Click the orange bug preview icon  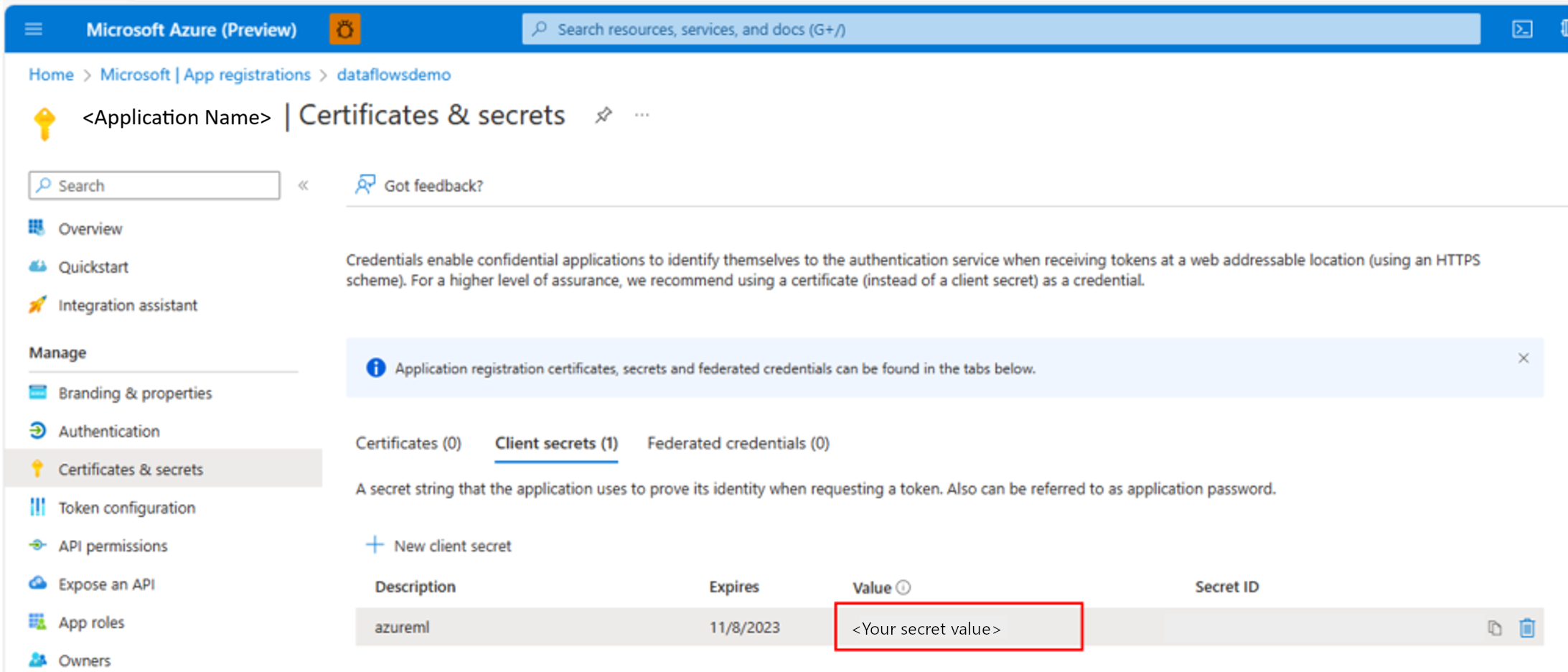[x=345, y=29]
